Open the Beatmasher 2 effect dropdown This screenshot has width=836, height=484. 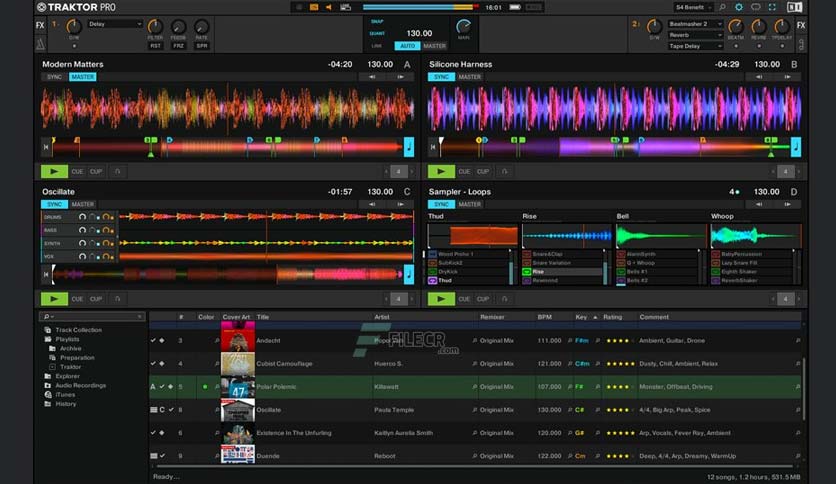(x=695, y=24)
